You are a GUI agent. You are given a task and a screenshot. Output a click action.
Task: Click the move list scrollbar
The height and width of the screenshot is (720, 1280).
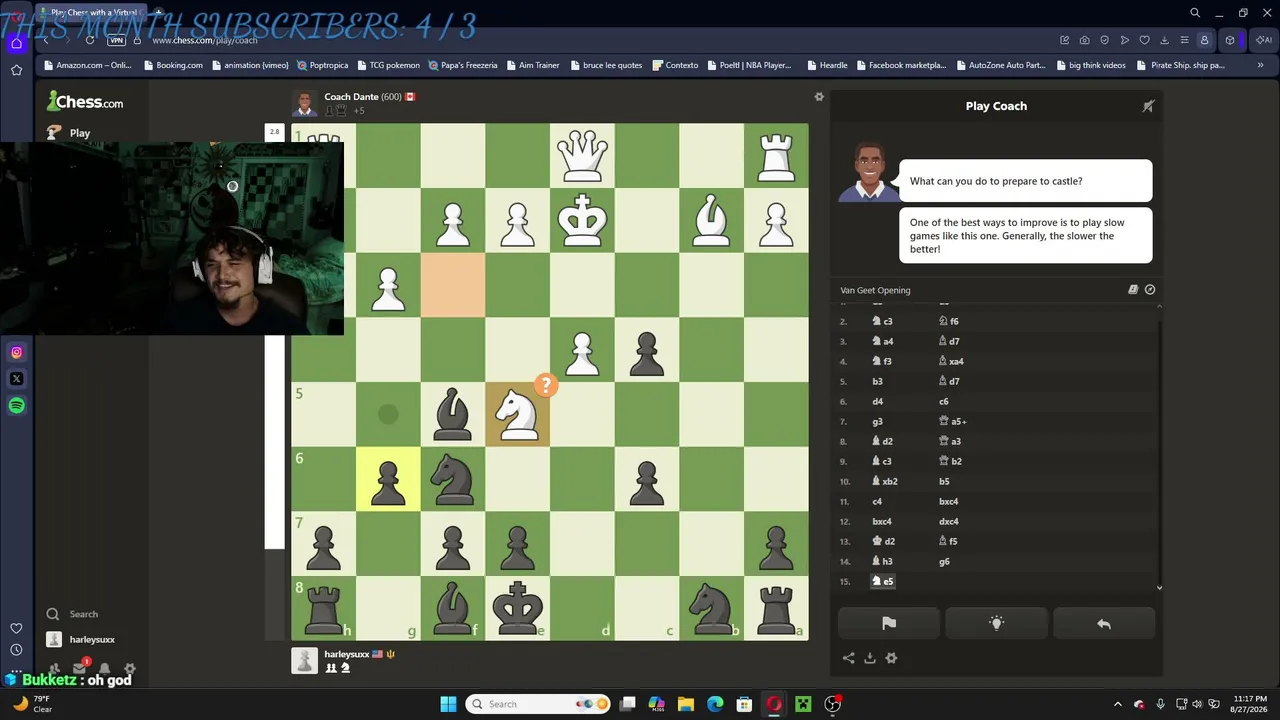[x=1159, y=446]
